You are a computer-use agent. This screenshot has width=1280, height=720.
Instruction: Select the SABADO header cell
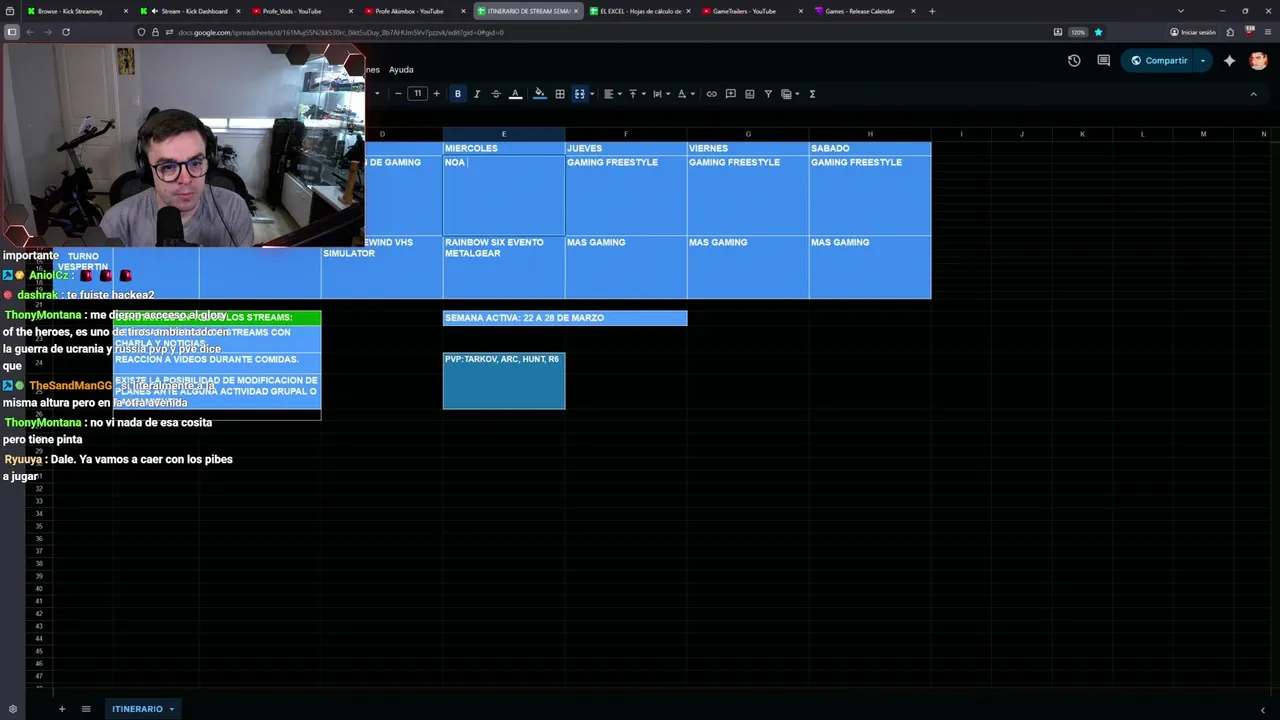pyautogui.click(x=870, y=148)
